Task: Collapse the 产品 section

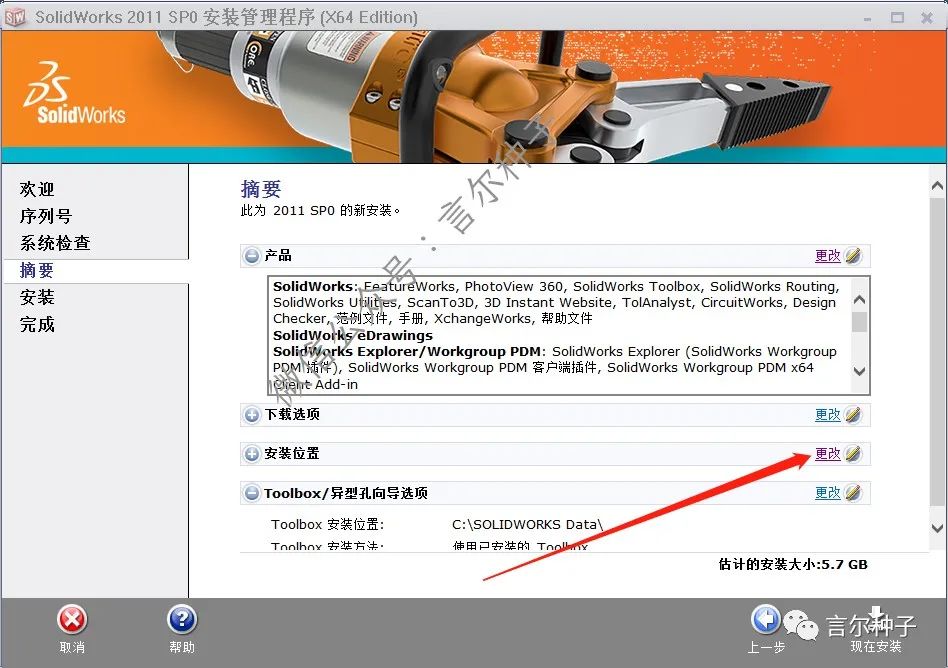Action: click(252, 256)
